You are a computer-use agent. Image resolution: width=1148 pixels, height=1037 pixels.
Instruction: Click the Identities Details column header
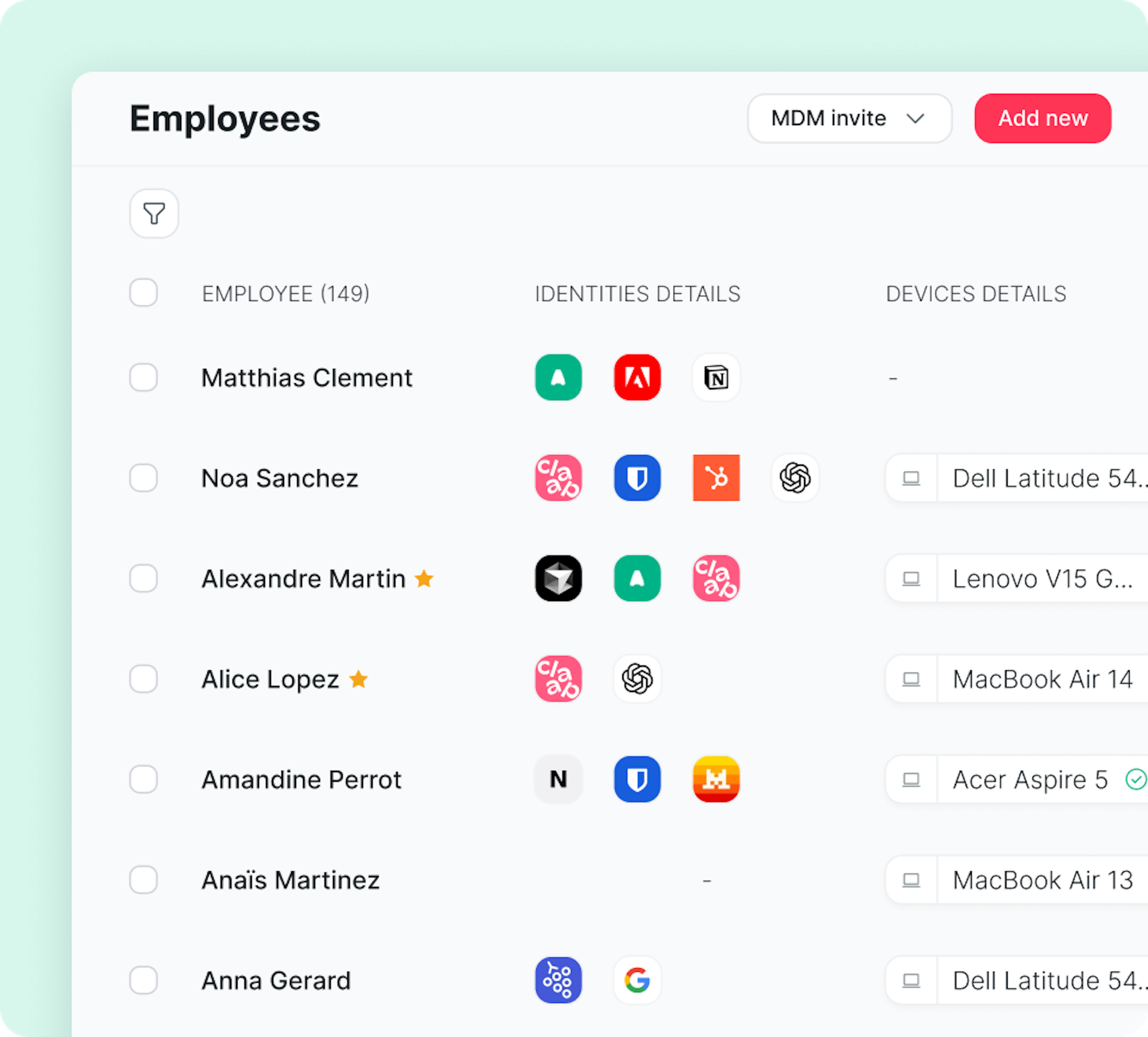point(637,294)
